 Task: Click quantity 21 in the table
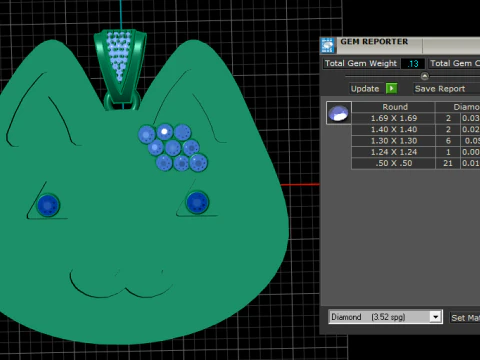pyautogui.click(x=448, y=163)
